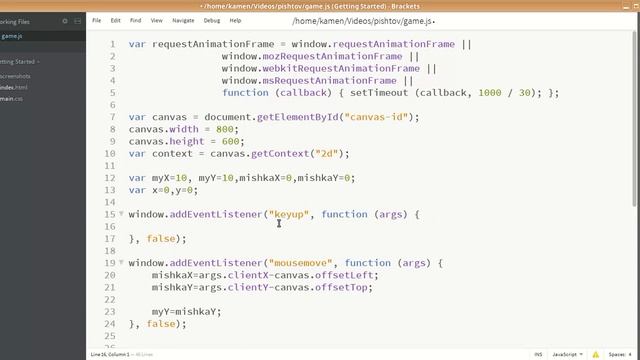The width and height of the screenshot is (640, 360).
Task: Open the View menu
Action: pyautogui.click(x=157, y=20)
